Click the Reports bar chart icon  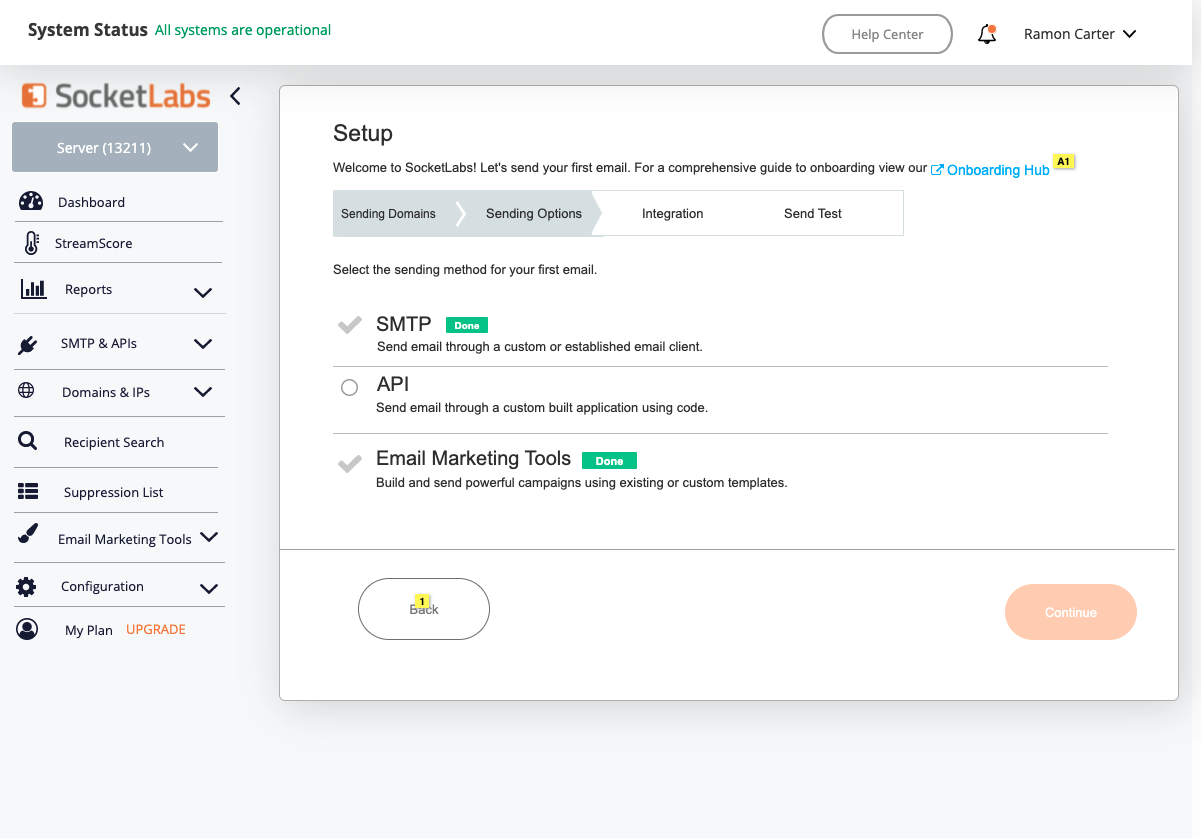pyautogui.click(x=33, y=289)
